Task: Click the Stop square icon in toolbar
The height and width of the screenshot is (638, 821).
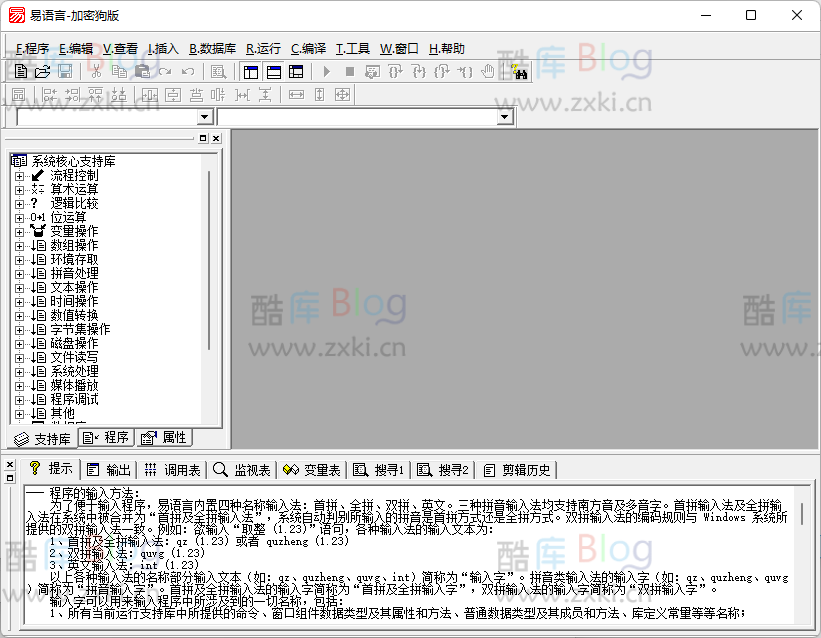Action: (x=349, y=72)
